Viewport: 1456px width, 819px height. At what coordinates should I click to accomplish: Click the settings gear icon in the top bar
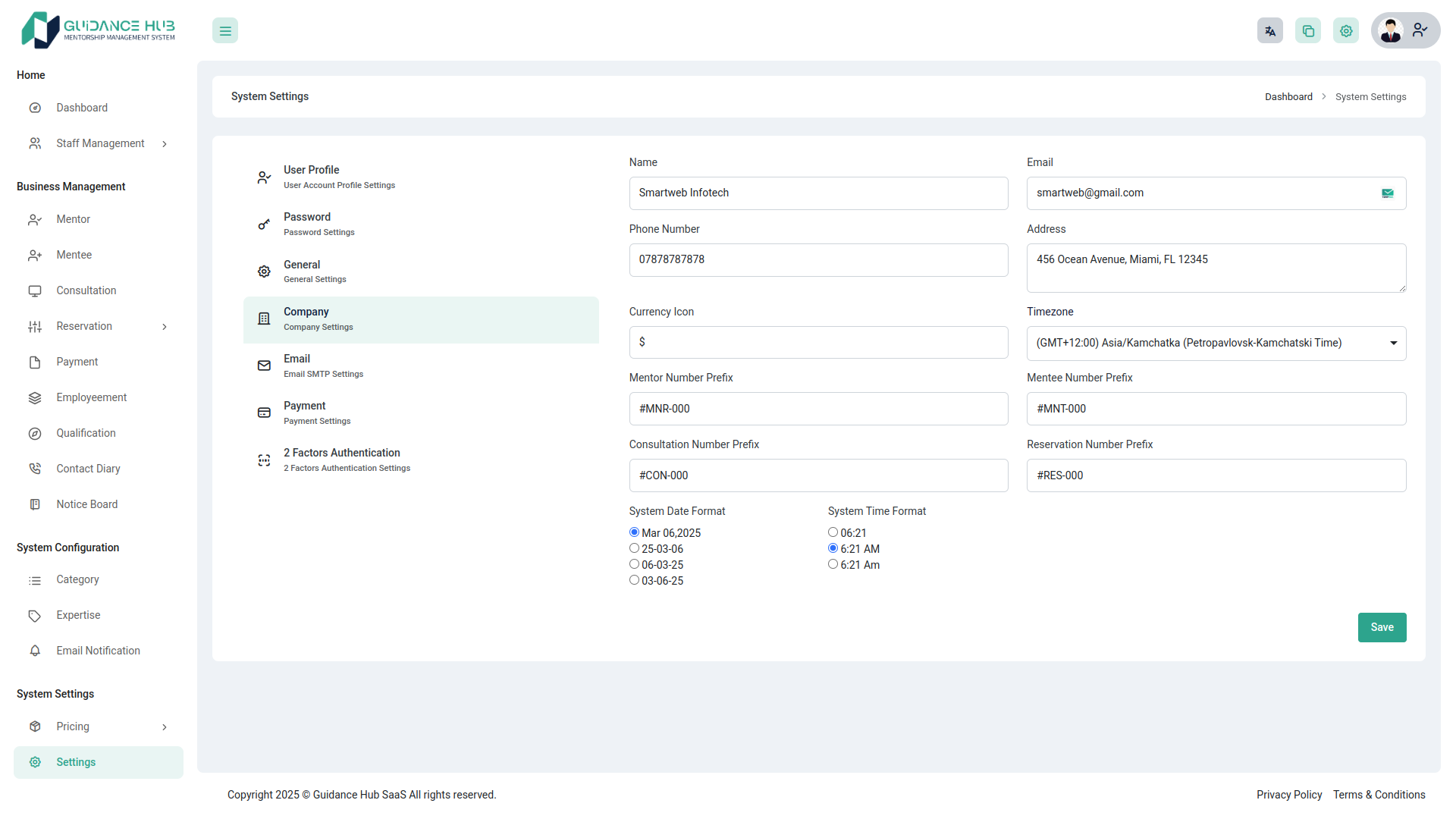point(1346,30)
